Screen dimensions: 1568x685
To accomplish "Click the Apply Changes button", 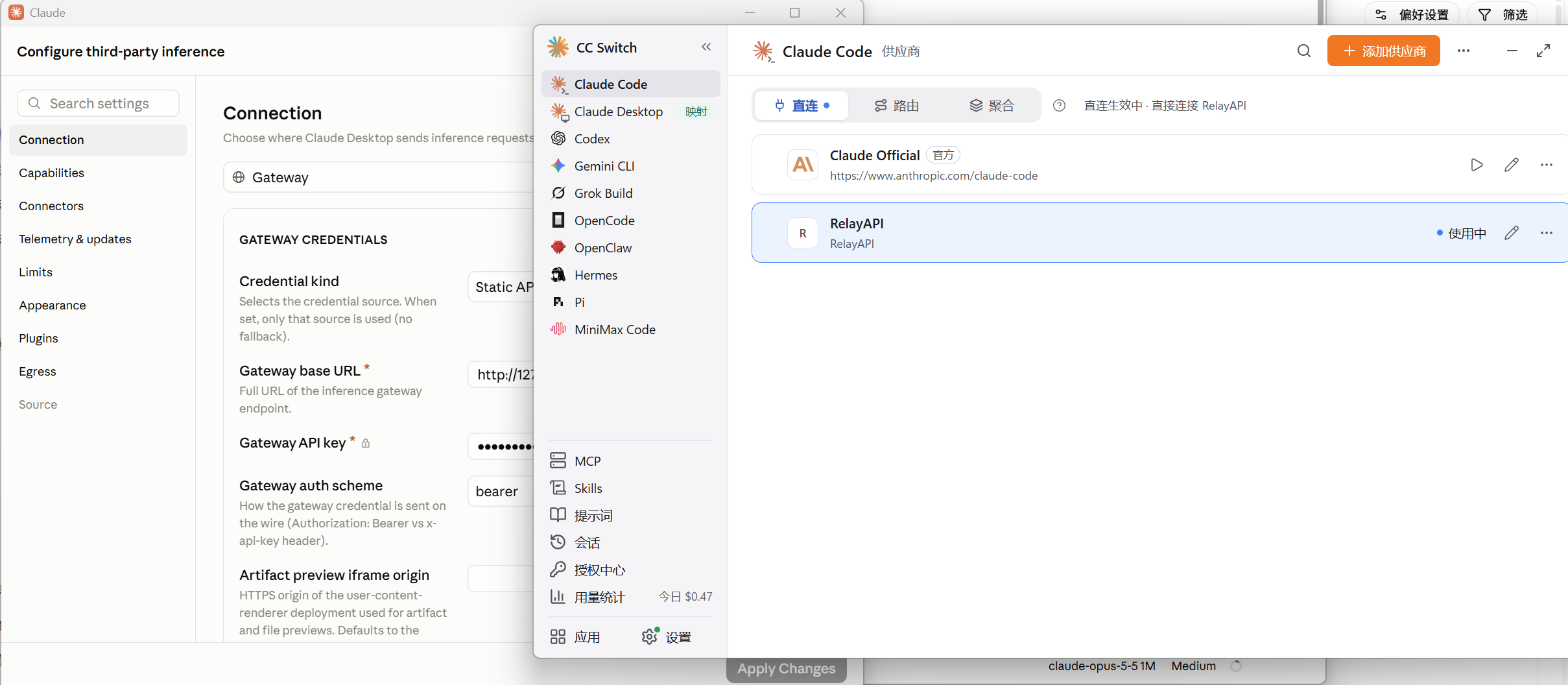I will 787,669.
